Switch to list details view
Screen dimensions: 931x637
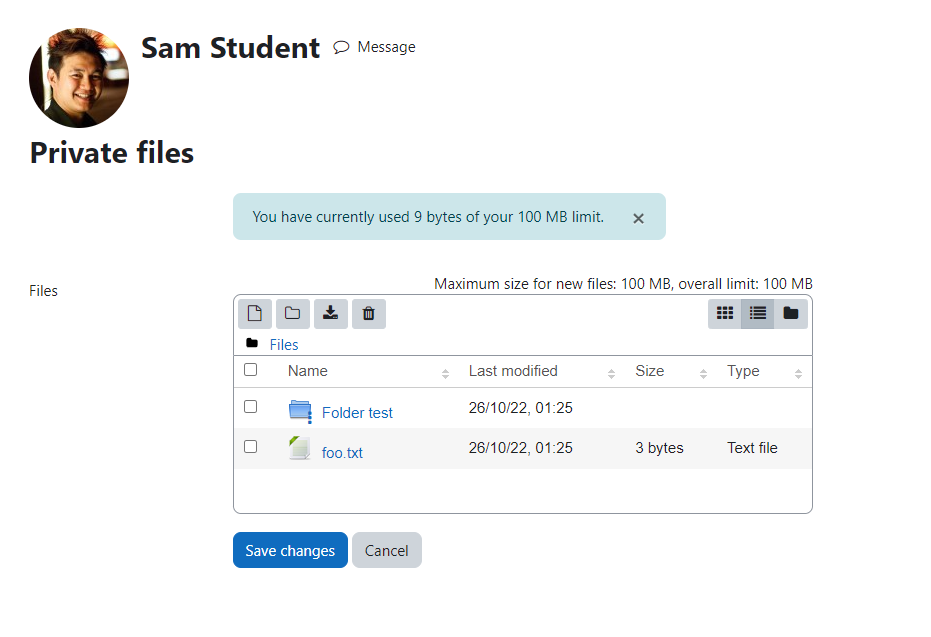(758, 313)
